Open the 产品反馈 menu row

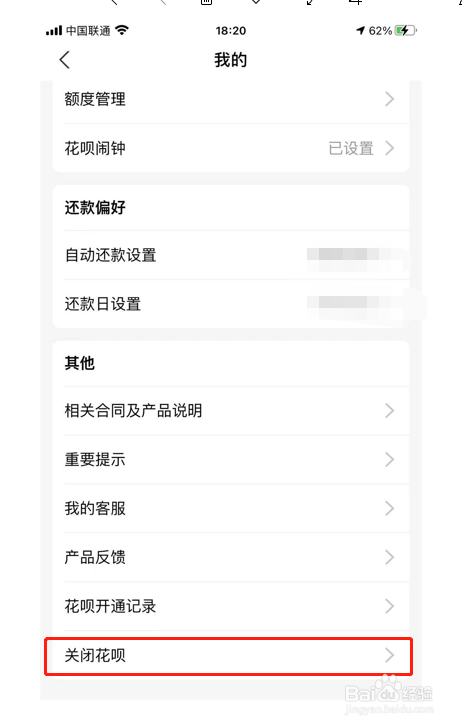point(231,557)
